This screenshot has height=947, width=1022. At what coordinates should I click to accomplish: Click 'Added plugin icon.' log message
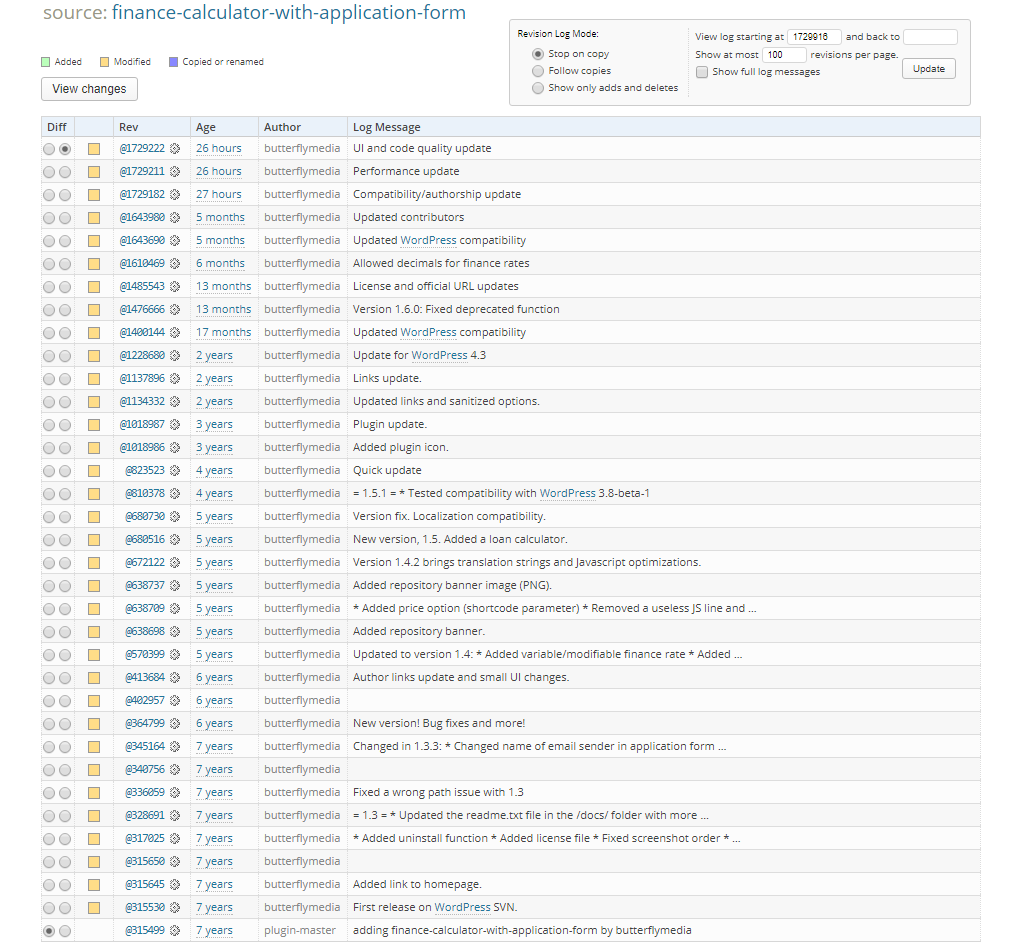(x=401, y=447)
